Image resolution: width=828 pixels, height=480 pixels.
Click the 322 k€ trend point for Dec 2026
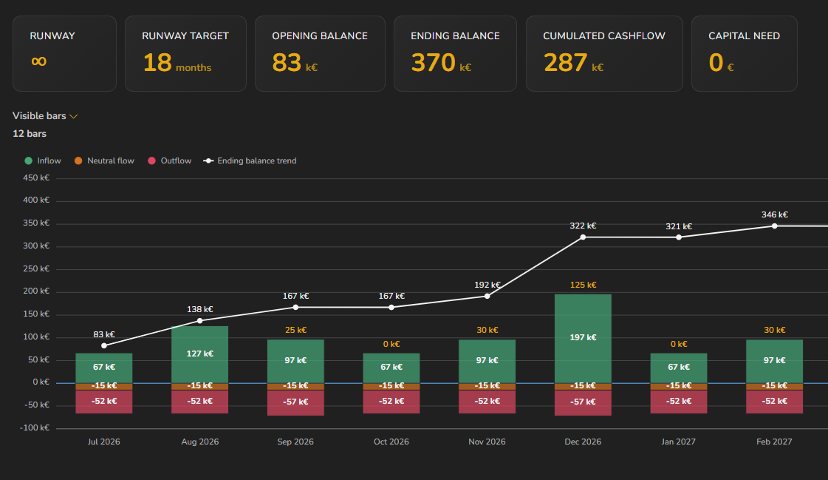pyautogui.click(x=583, y=238)
